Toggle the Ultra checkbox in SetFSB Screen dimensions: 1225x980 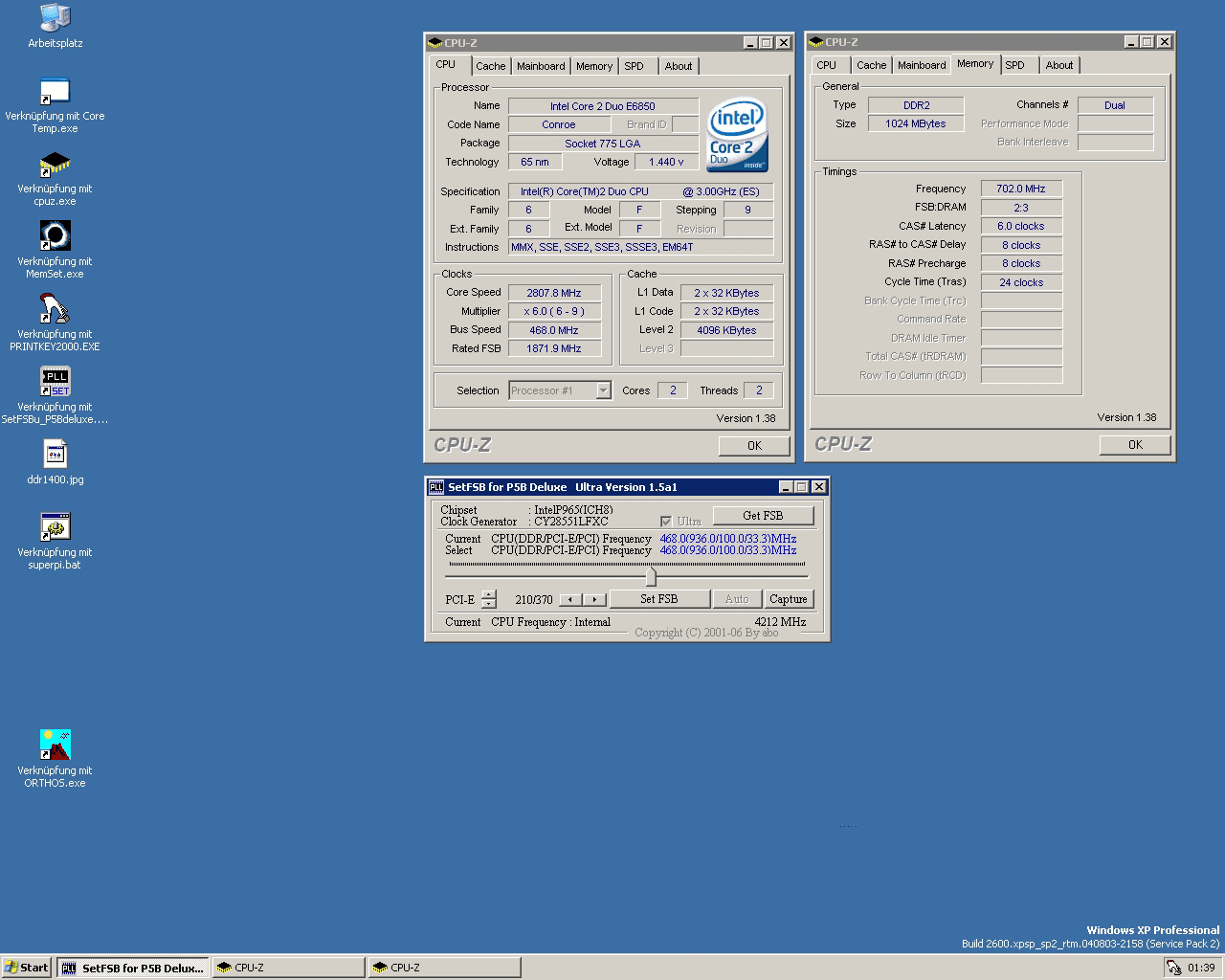[x=666, y=522]
